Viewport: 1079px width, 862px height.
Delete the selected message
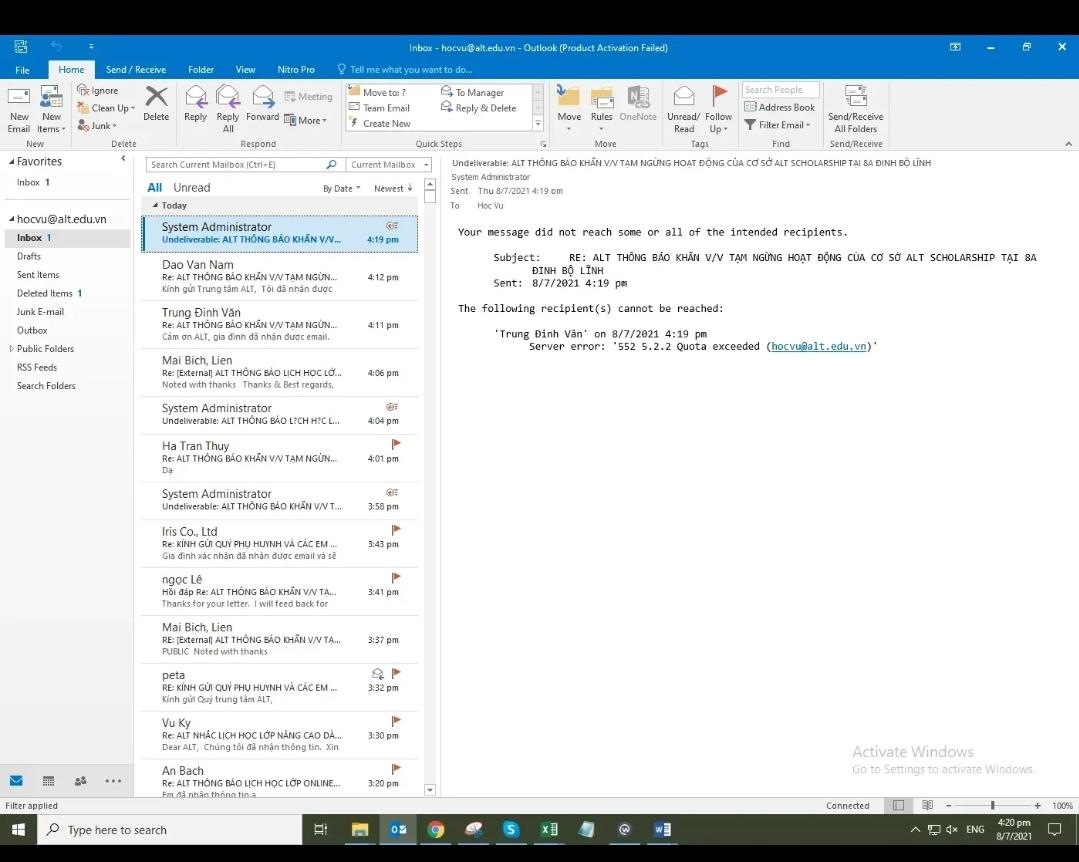tap(156, 103)
